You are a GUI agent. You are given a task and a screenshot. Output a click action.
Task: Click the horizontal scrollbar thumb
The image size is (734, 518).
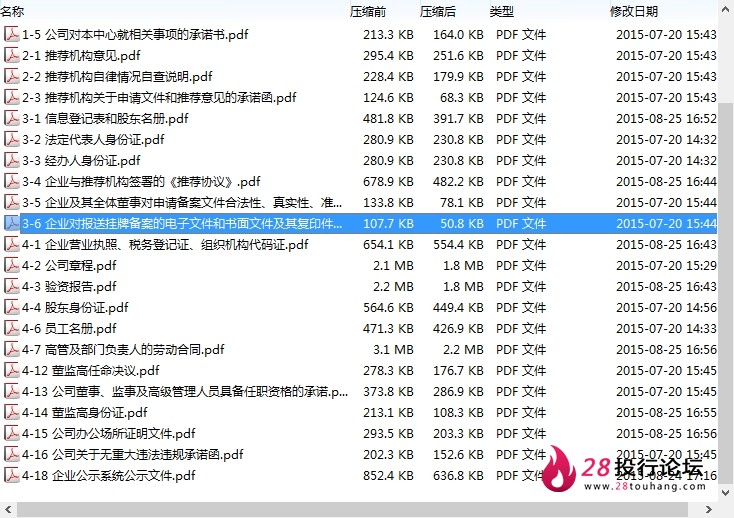point(352,509)
